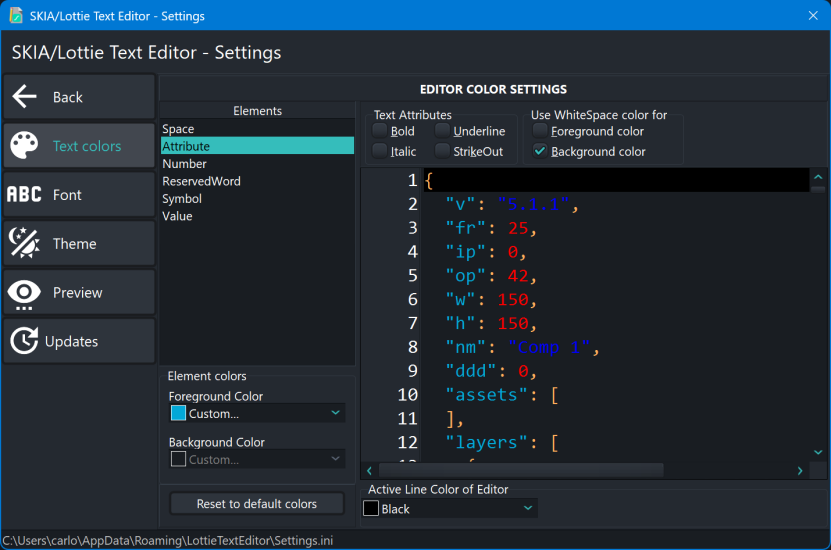This screenshot has height=550, width=831.
Task: Select the ReservedWord element
Action: click(258, 181)
